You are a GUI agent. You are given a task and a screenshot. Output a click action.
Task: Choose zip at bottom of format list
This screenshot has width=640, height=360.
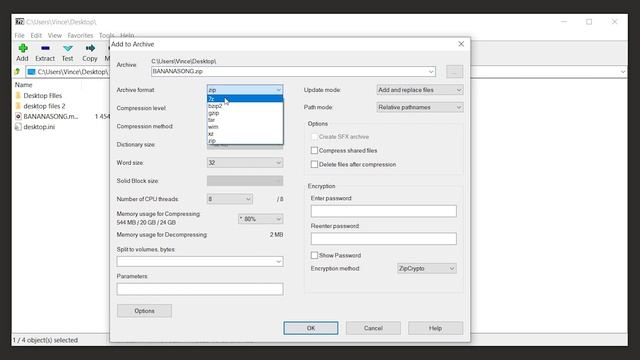(x=245, y=140)
